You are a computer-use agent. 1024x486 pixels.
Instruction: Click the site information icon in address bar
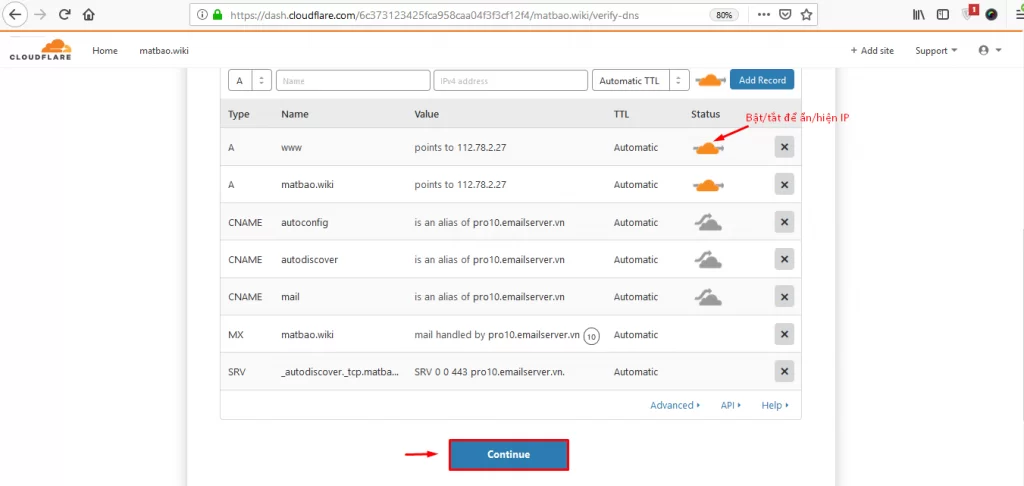(202, 14)
